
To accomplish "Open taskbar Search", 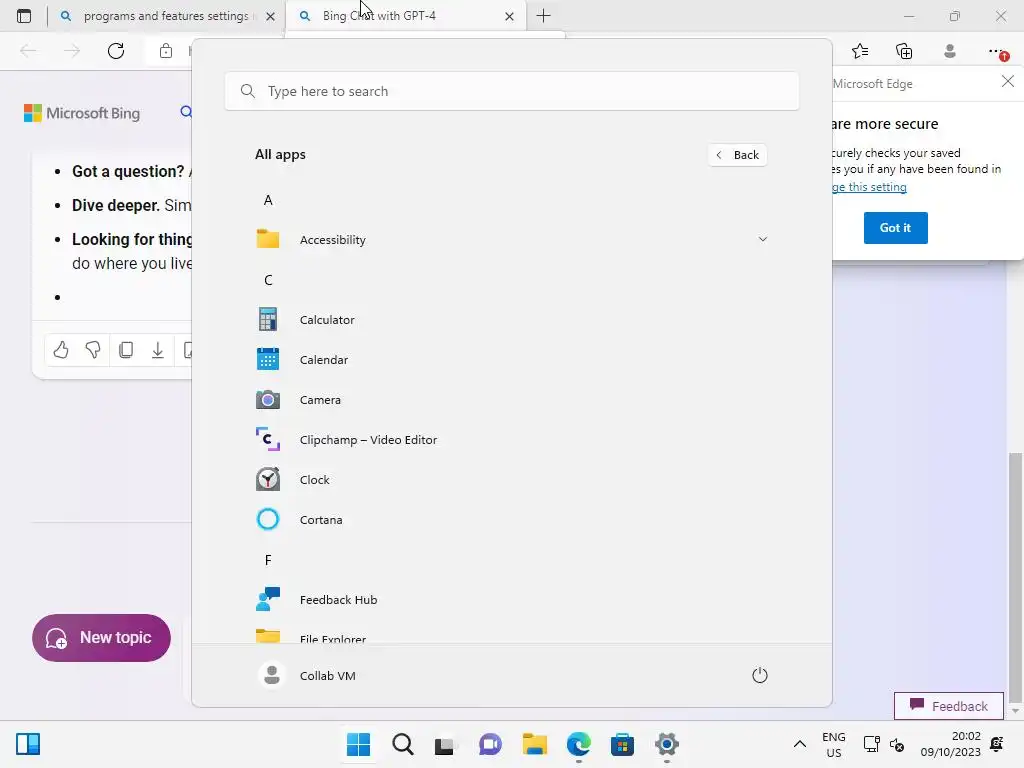I will click(x=402, y=744).
